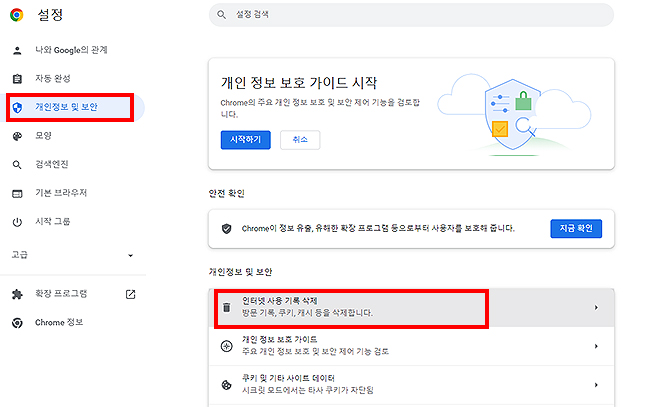Click the Chrome logo beside 설정
Screen dimensions: 650x407
point(17,15)
